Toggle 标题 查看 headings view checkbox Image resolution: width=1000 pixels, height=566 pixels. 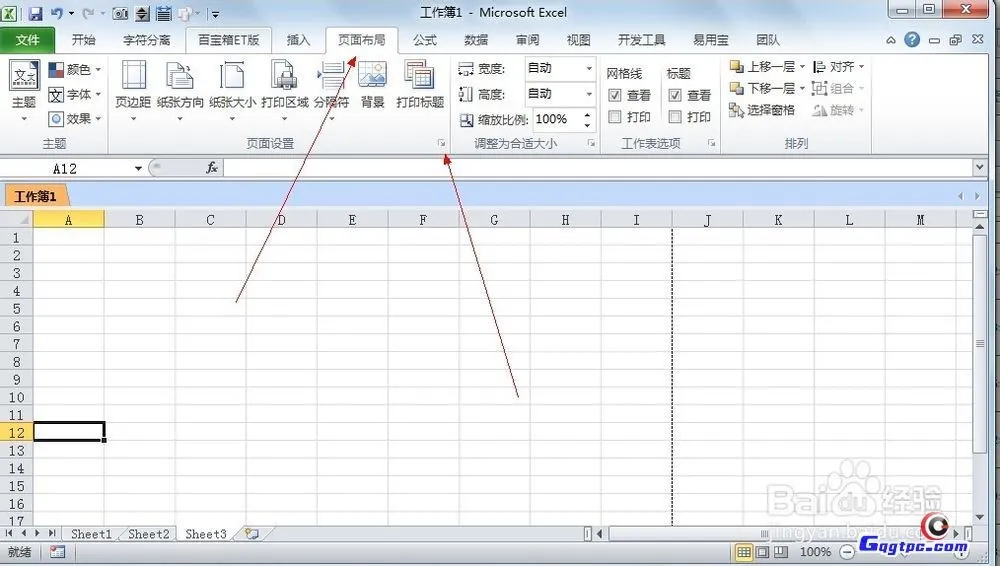(675, 96)
